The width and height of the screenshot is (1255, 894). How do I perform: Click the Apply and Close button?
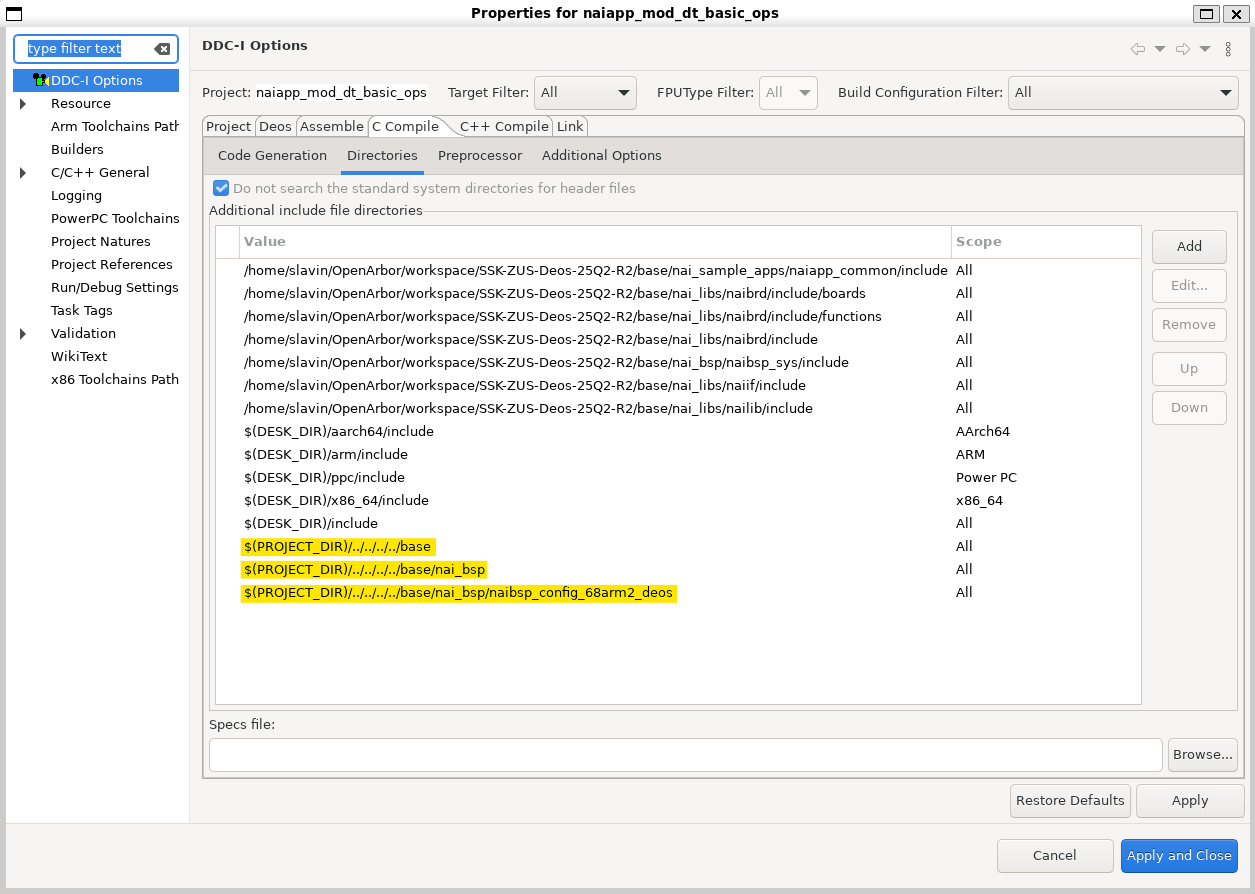pyautogui.click(x=1179, y=855)
